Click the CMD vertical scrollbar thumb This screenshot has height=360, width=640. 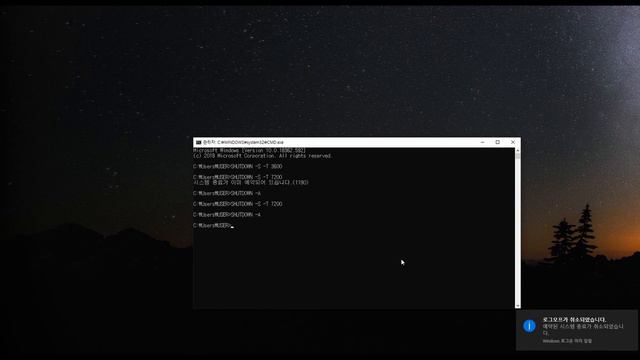click(x=518, y=156)
